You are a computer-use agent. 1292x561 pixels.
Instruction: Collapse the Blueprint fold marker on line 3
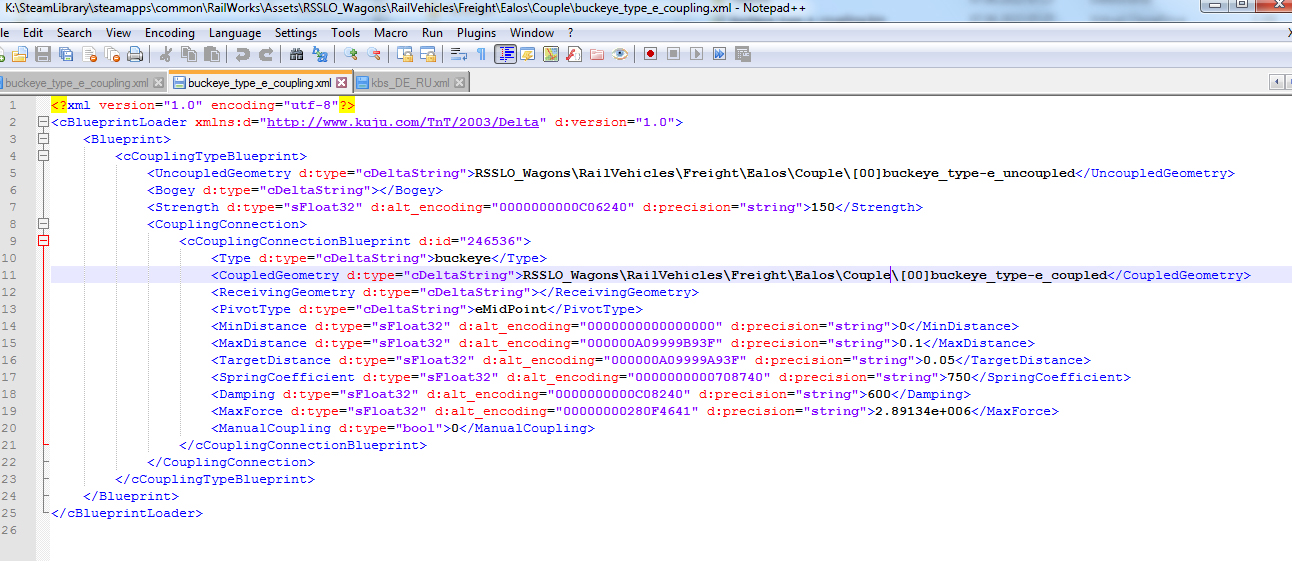[43, 139]
